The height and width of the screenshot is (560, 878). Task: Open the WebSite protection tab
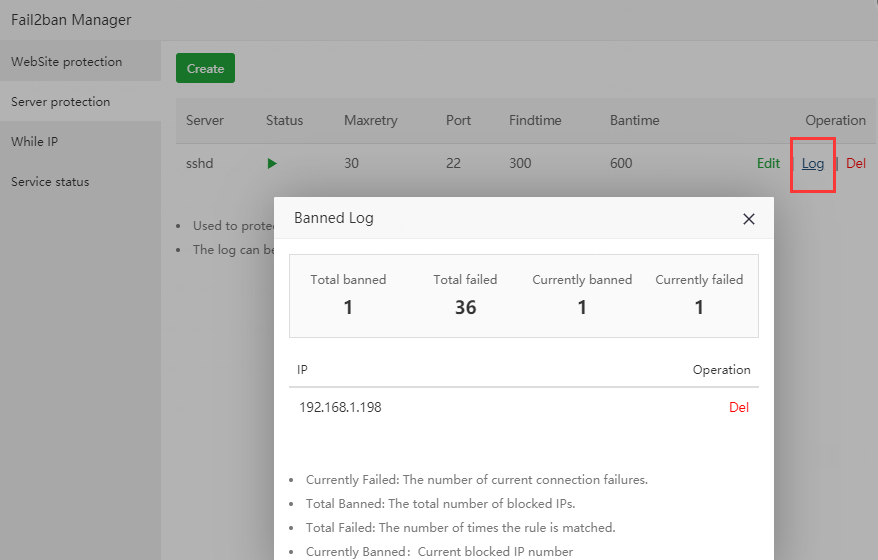[66, 62]
